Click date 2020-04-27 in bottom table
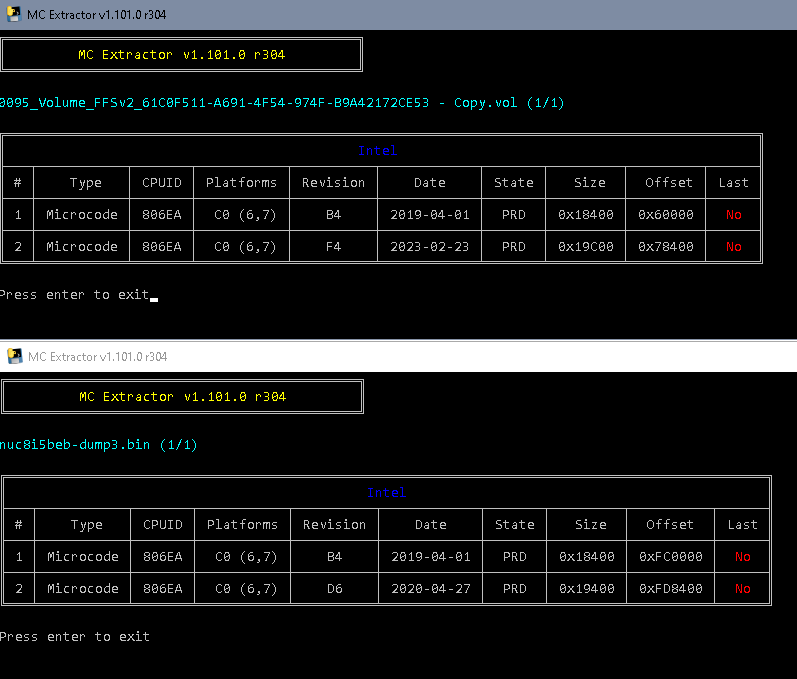Viewport: 797px width, 679px height. [x=431, y=589]
